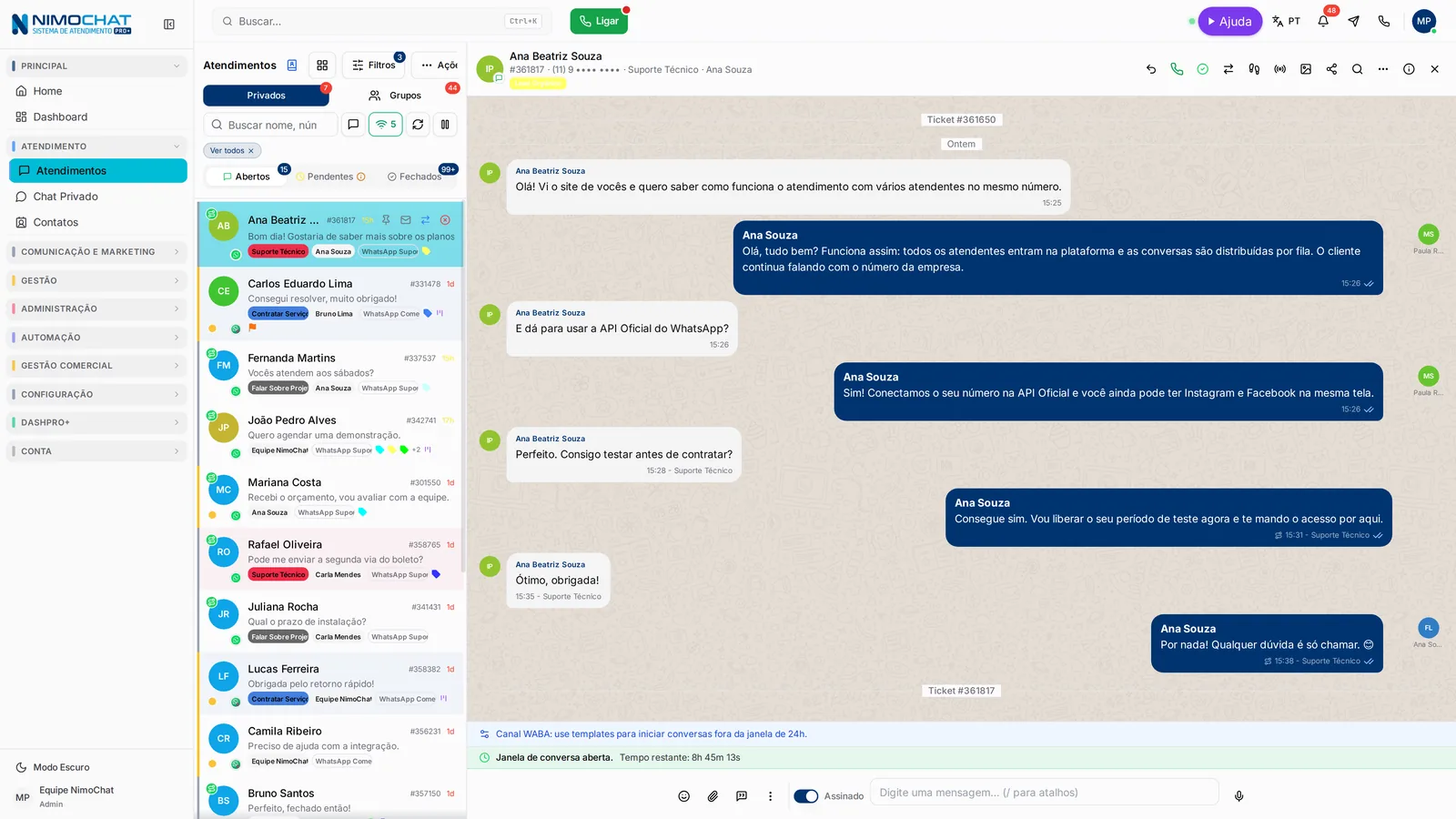Viewport: 1456px width, 819px height.
Task: Open the grid view icon next to Atendimentos
Action: coord(322,66)
